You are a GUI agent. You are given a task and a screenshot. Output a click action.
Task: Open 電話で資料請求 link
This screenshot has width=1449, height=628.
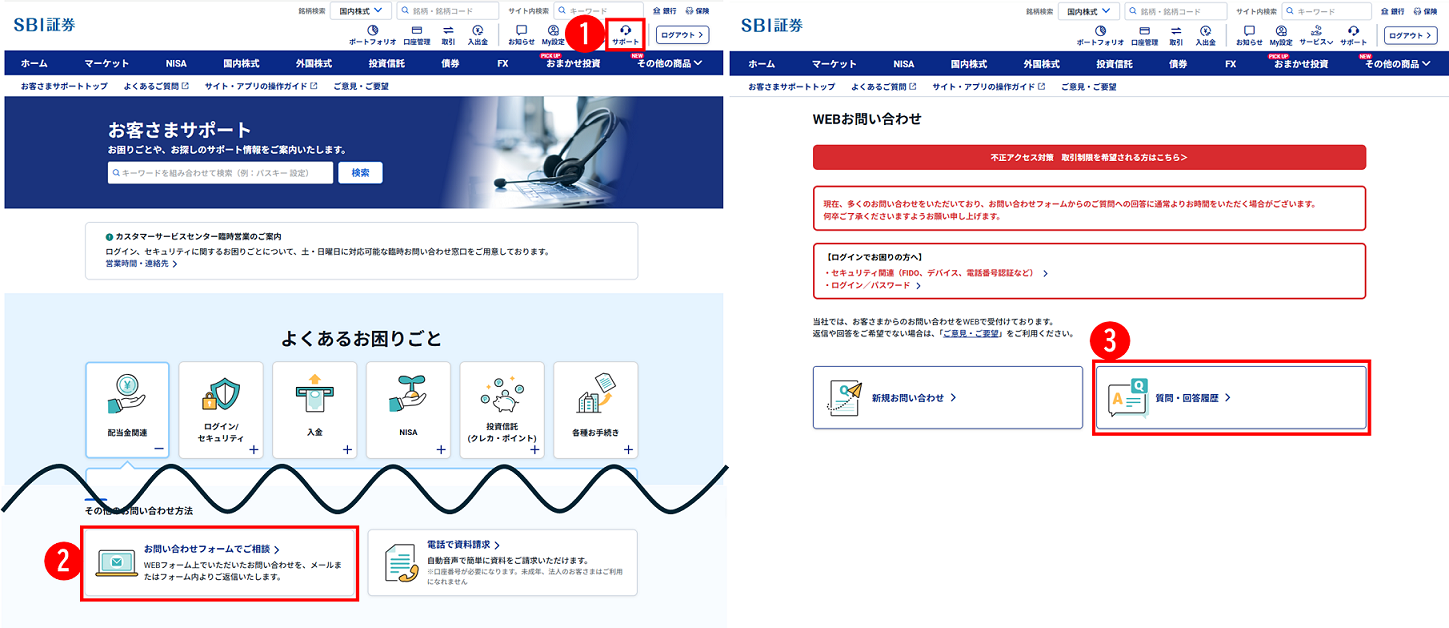463,545
